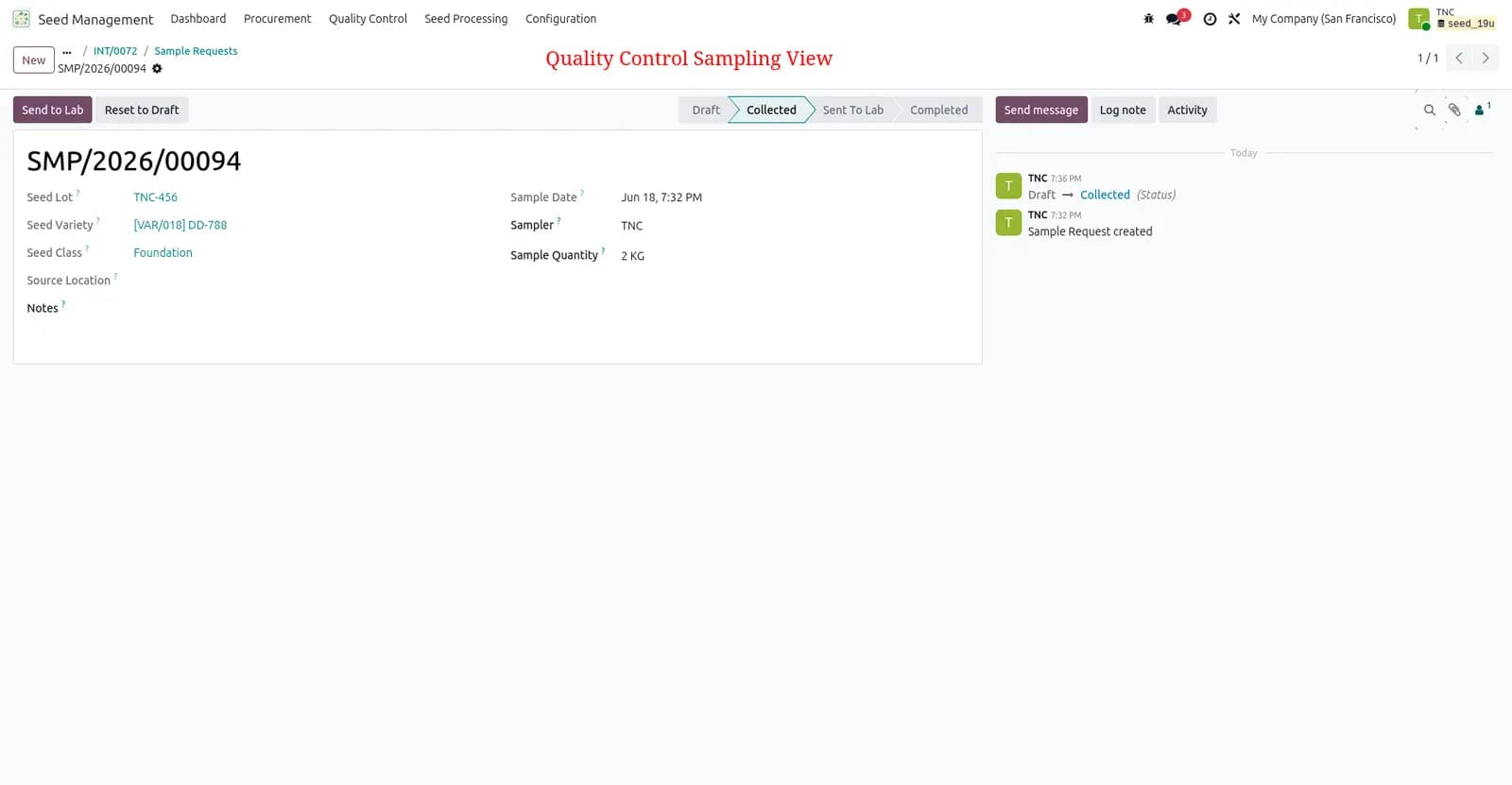1512x785 pixels.
Task: Expand the breadcrumb ellipsis
Action: pyautogui.click(x=67, y=52)
